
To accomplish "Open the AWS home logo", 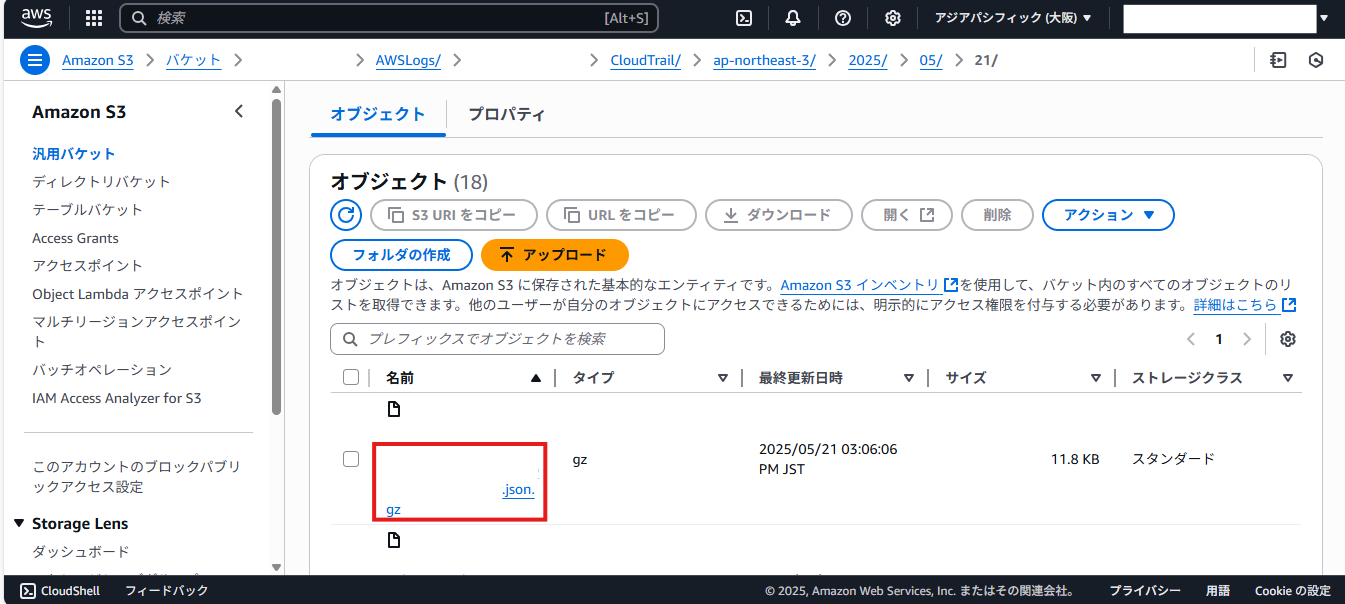I will click(37, 17).
